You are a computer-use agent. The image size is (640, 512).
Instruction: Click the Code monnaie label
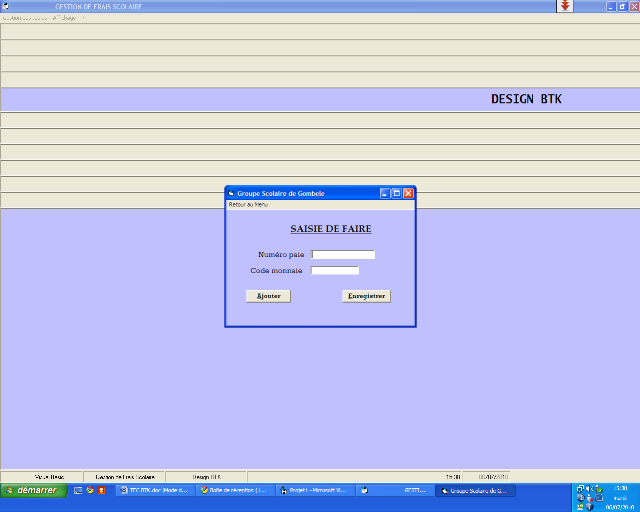pyautogui.click(x=276, y=270)
